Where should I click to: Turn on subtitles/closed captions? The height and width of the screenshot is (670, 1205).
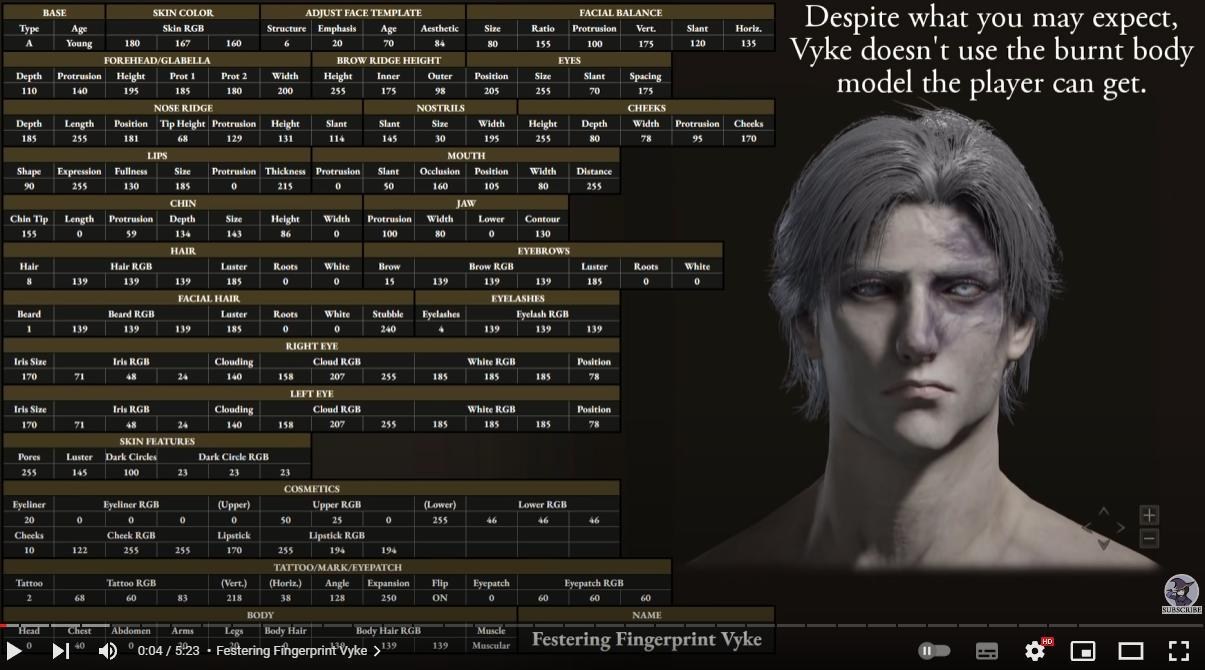tap(986, 651)
